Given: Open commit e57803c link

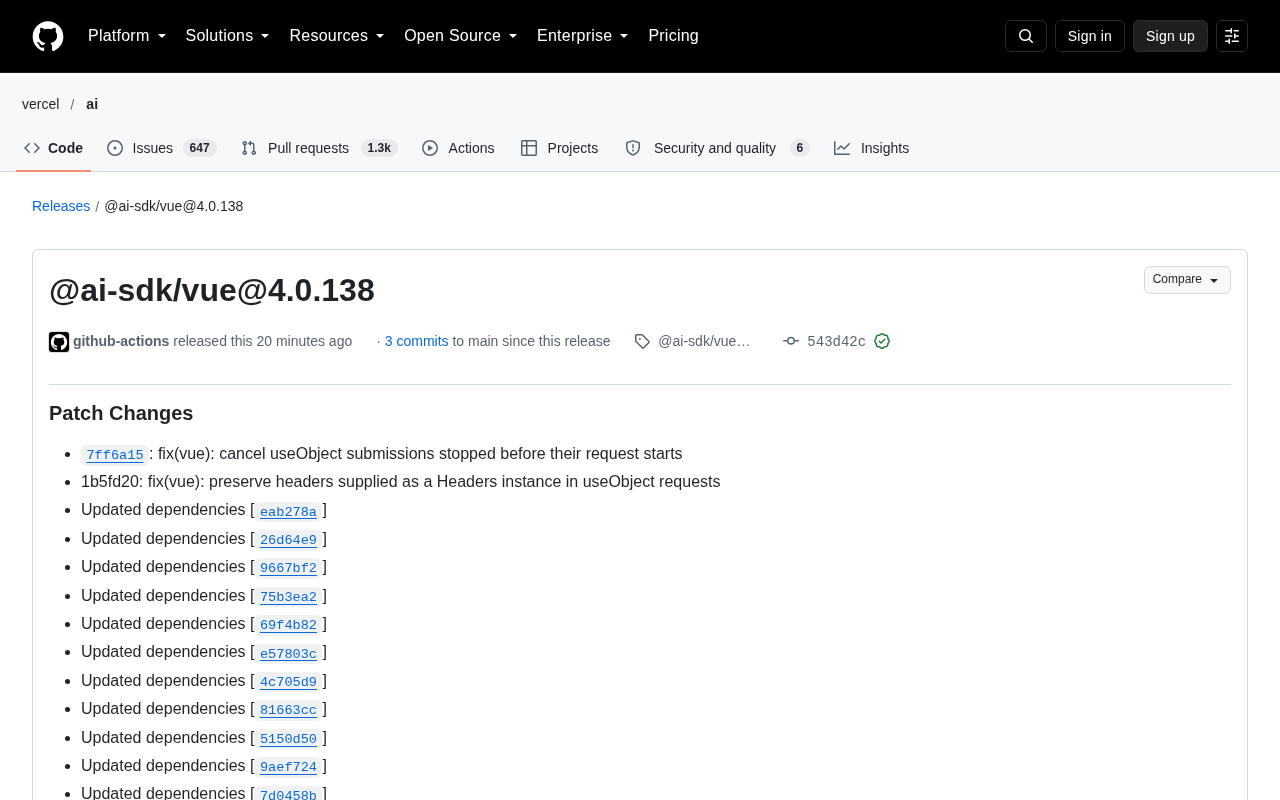Looking at the screenshot, I should tap(288, 654).
